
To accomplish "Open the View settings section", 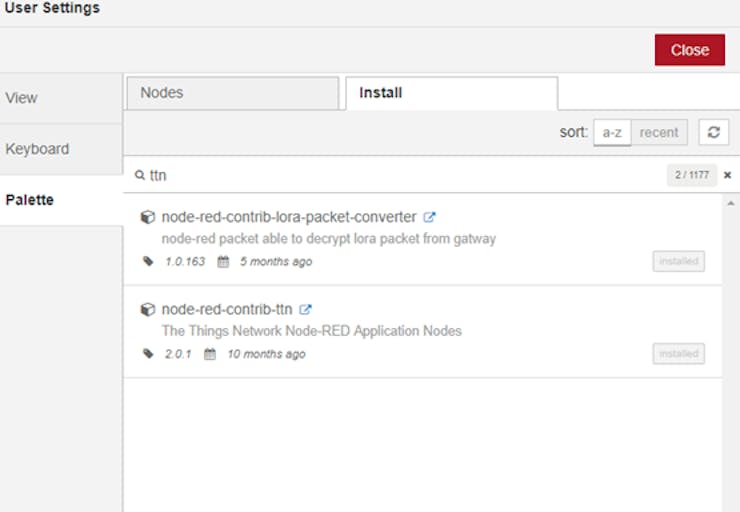I will click(x=61, y=98).
